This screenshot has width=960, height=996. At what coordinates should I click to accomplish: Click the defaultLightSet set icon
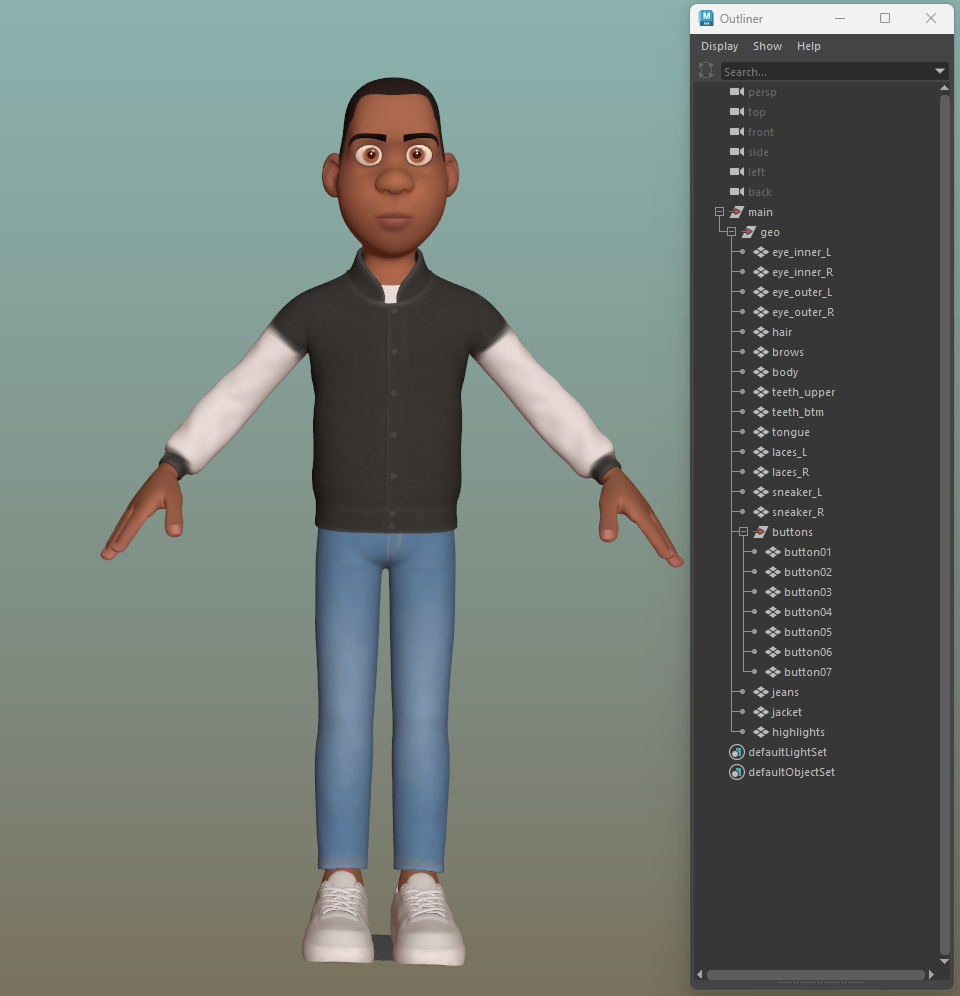(736, 752)
